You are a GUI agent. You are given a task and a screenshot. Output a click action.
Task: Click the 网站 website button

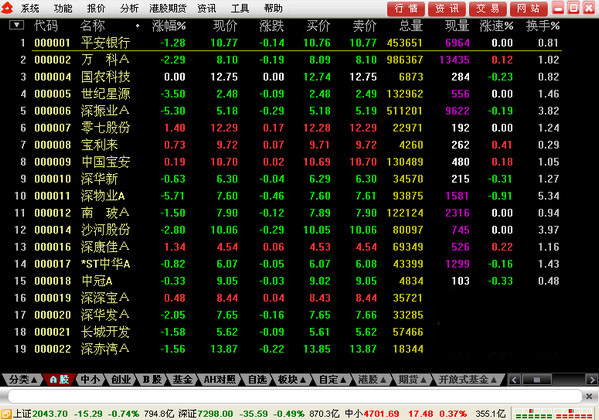[x=529, y=9]
